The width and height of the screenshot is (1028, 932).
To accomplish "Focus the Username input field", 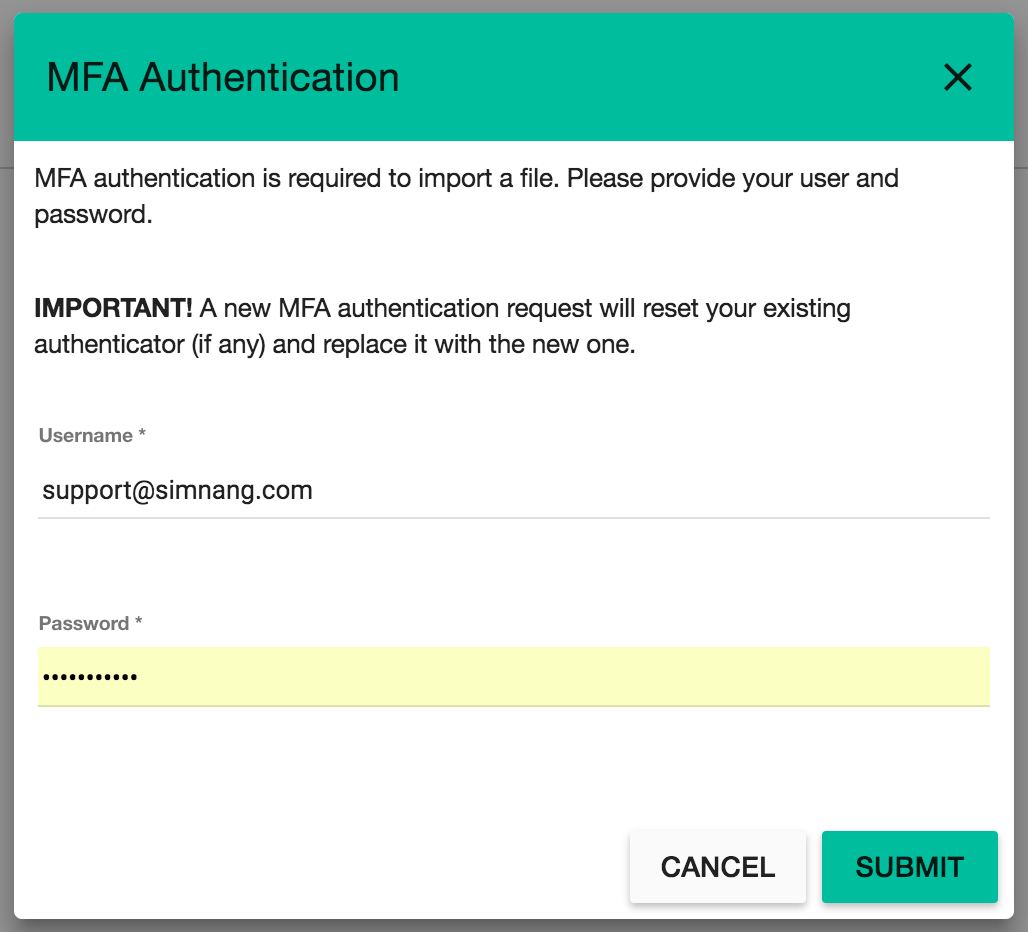I will tap(513, 490).
